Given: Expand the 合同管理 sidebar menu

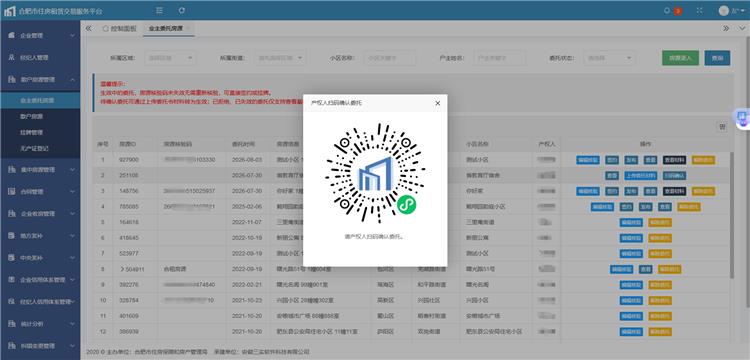Looking at the screenshot, I should point(40,192).
